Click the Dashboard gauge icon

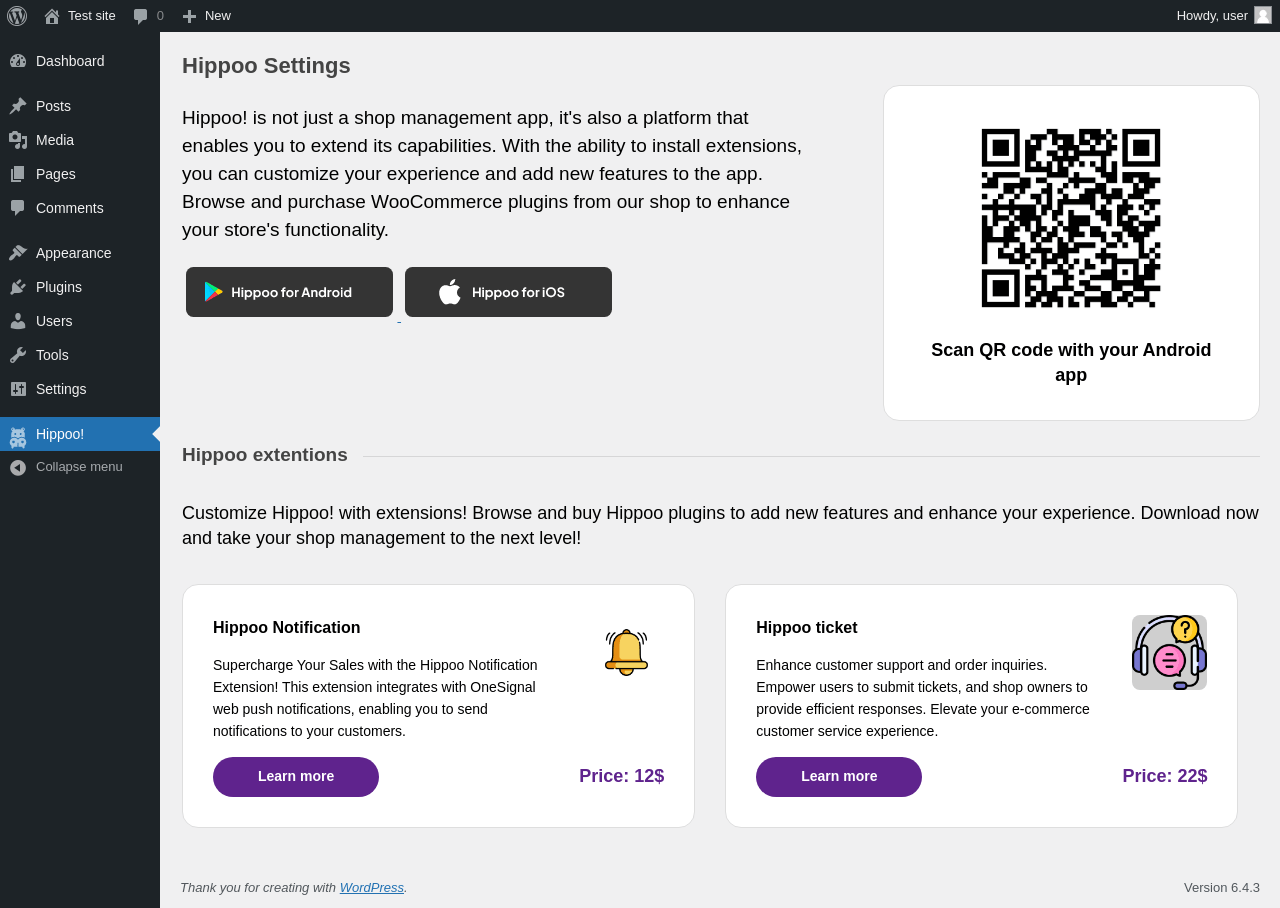(x=18, y=61)
